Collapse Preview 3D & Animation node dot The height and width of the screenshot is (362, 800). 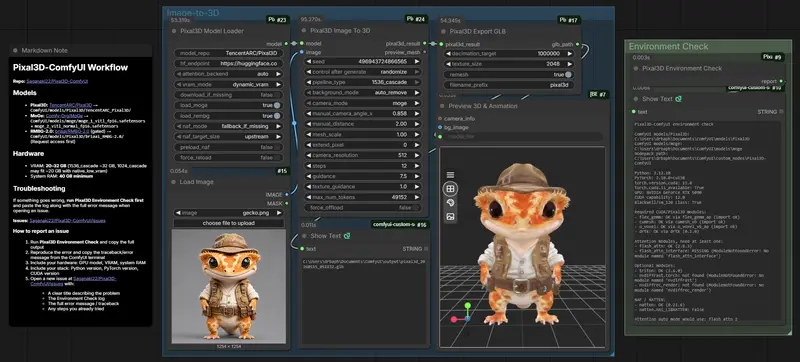tap(442, 106)
